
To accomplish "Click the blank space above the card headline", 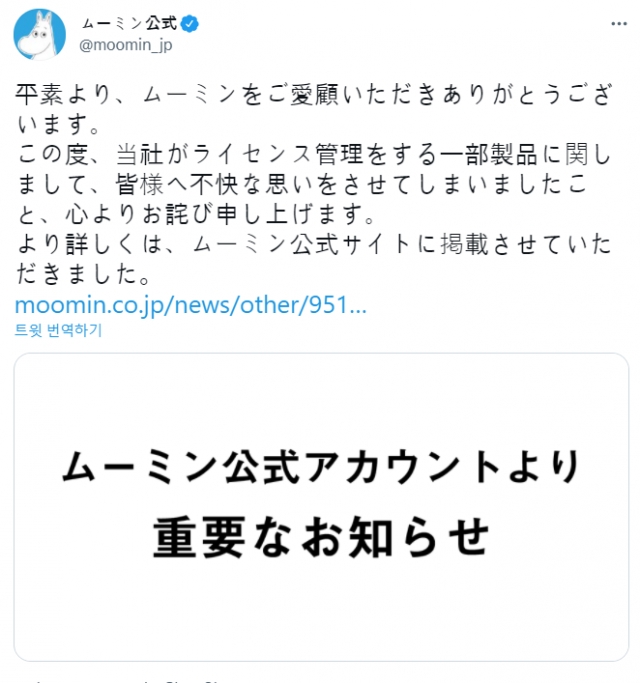I will 321,399.
